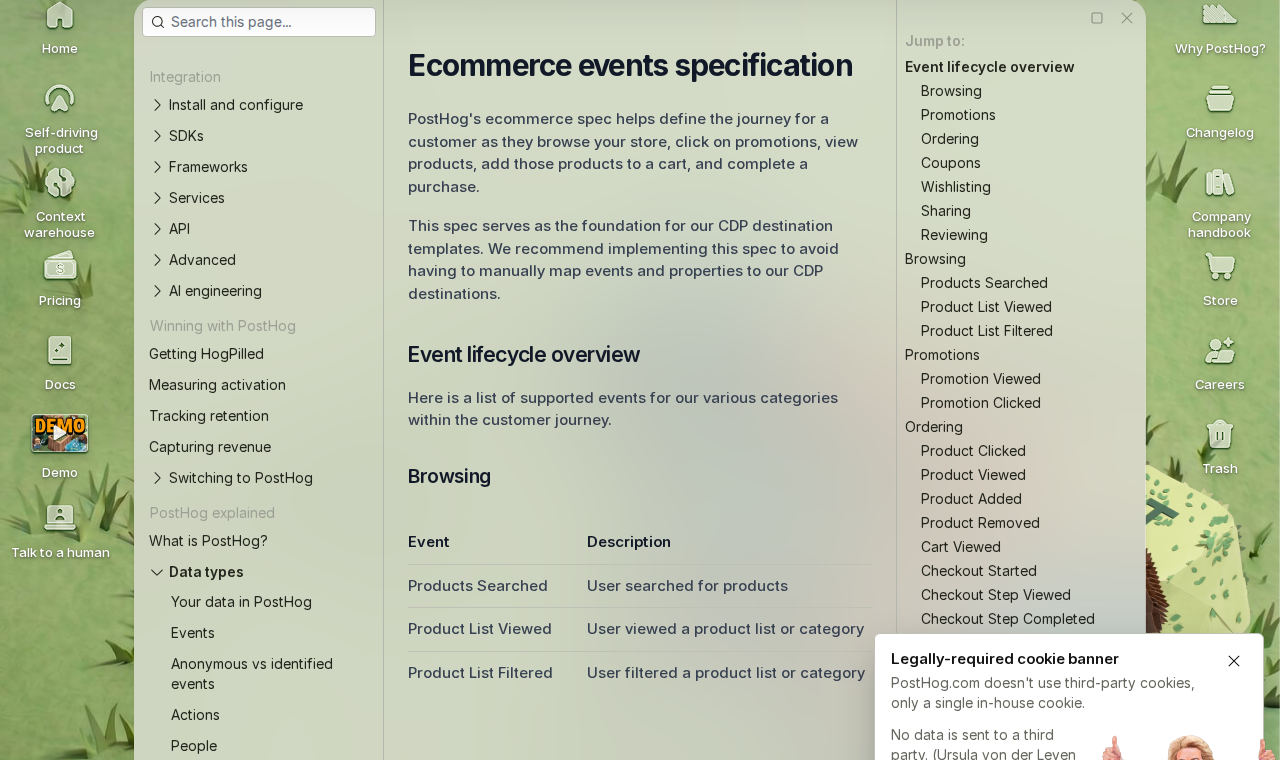The height and width of the screenshot is (760, 1280).
Task: Expand the SDKs section
Action: click(x=259, y=136)
